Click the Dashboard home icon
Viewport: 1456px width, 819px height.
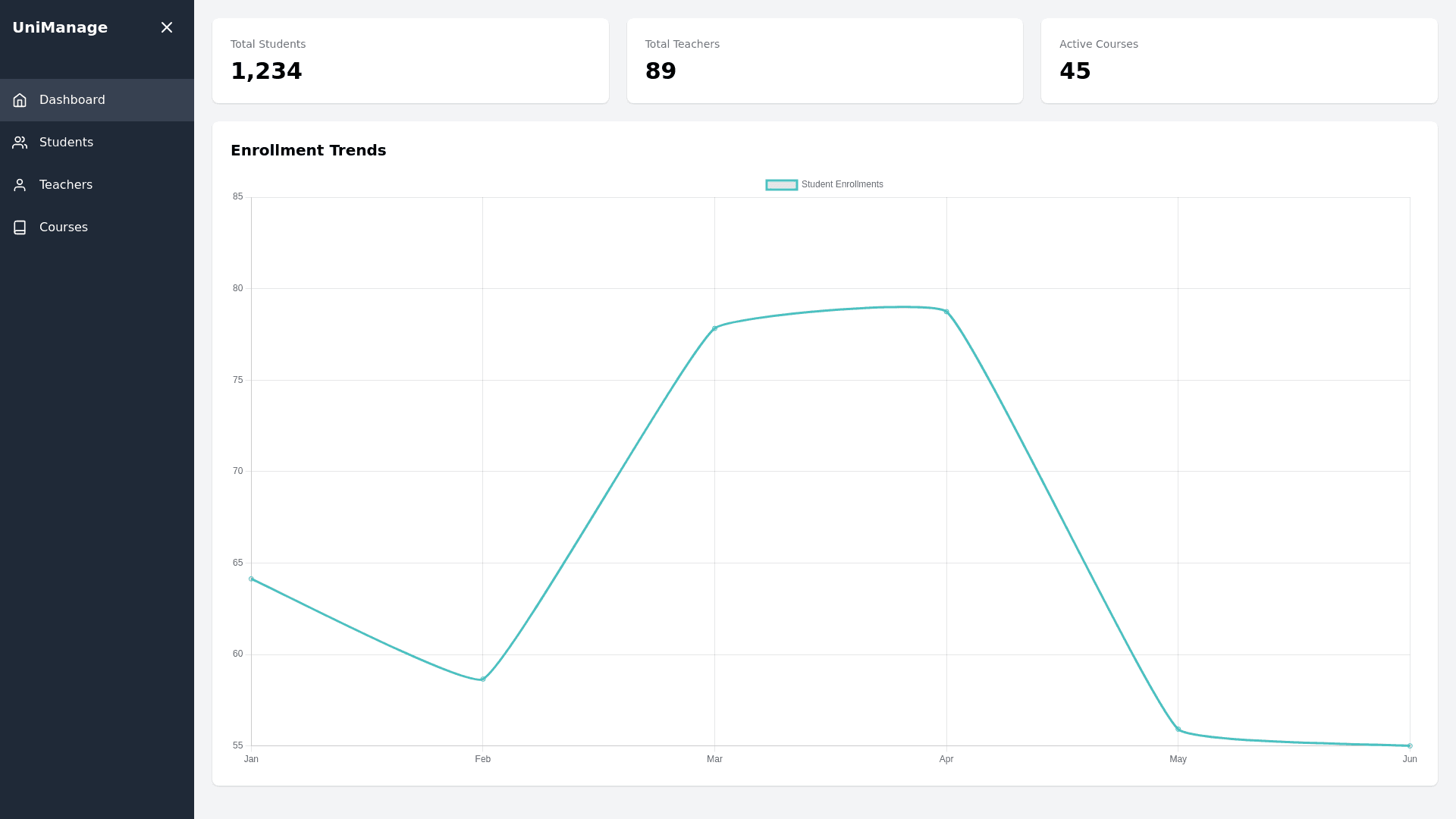pos(20,100)
